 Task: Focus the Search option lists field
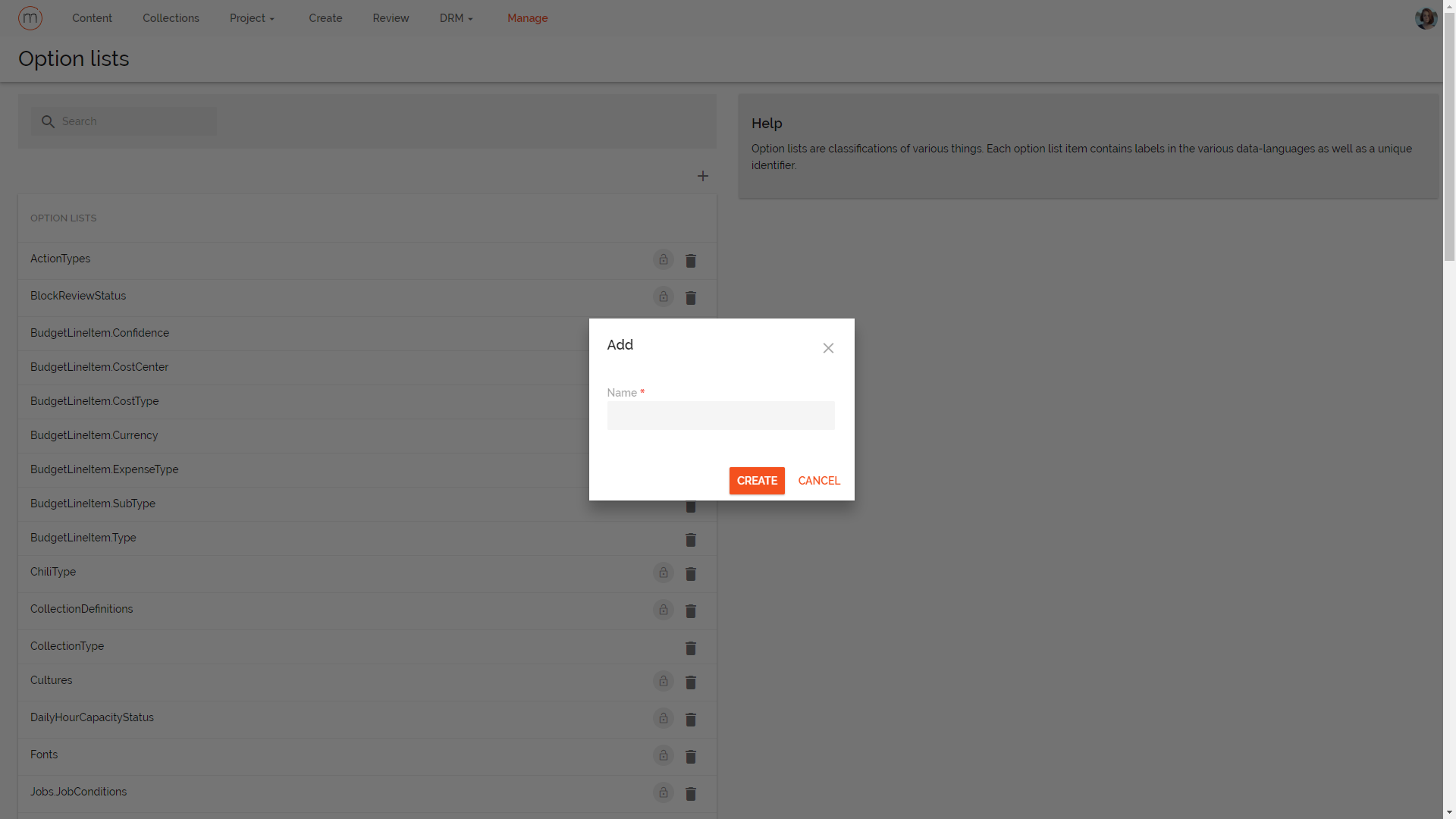click(124, 121)
